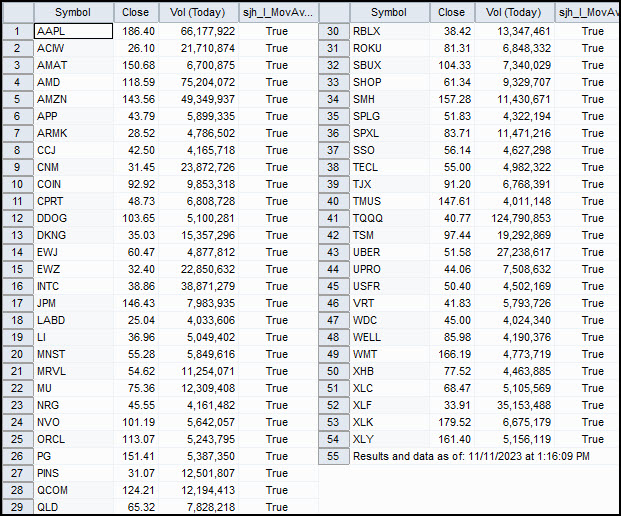Select the CCJ symbol cell
Image resolution: width=621 pixels, height=516 pixels.
coord(74,150)
